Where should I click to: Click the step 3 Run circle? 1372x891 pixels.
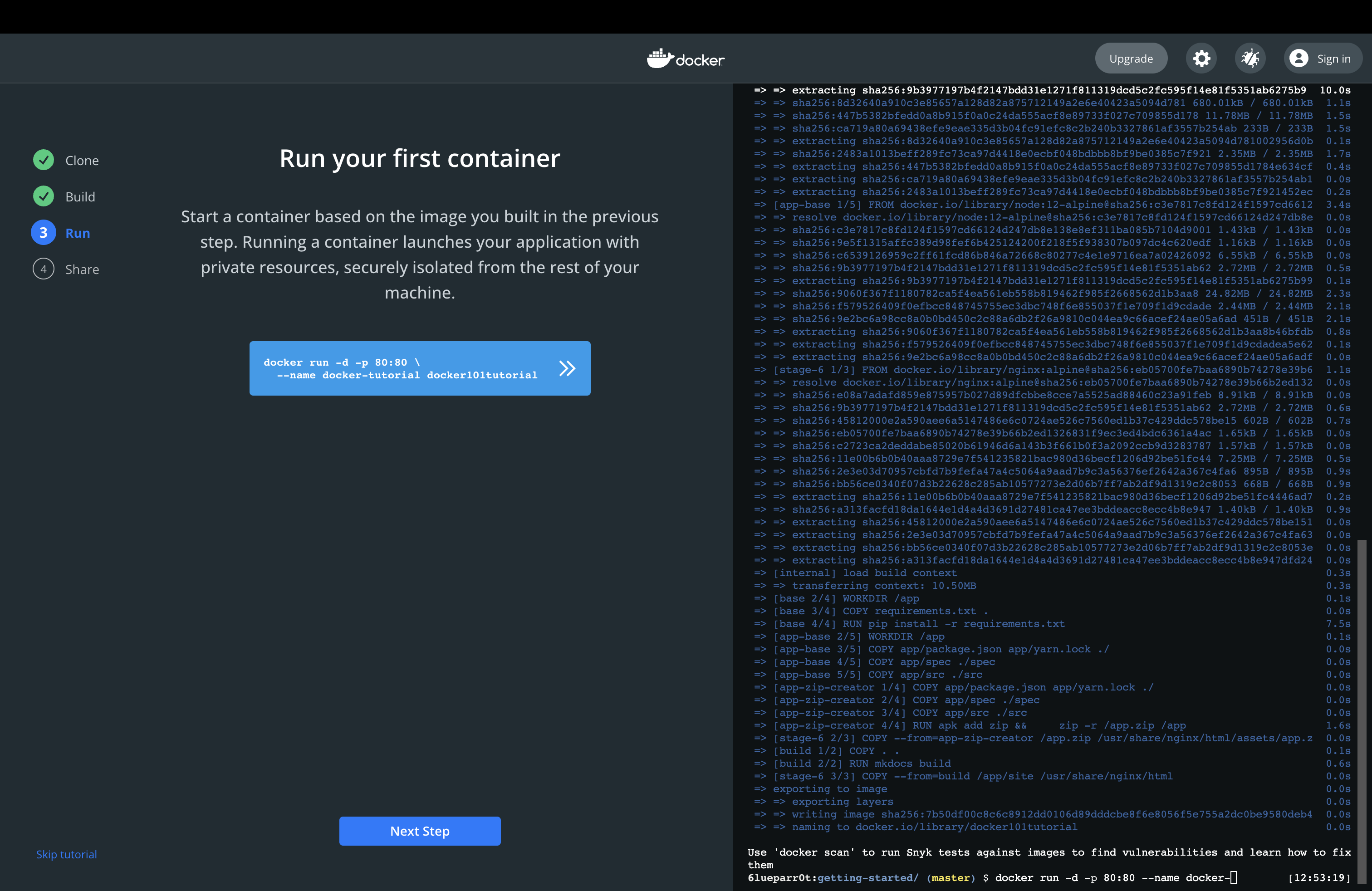(x=43, y=233)
